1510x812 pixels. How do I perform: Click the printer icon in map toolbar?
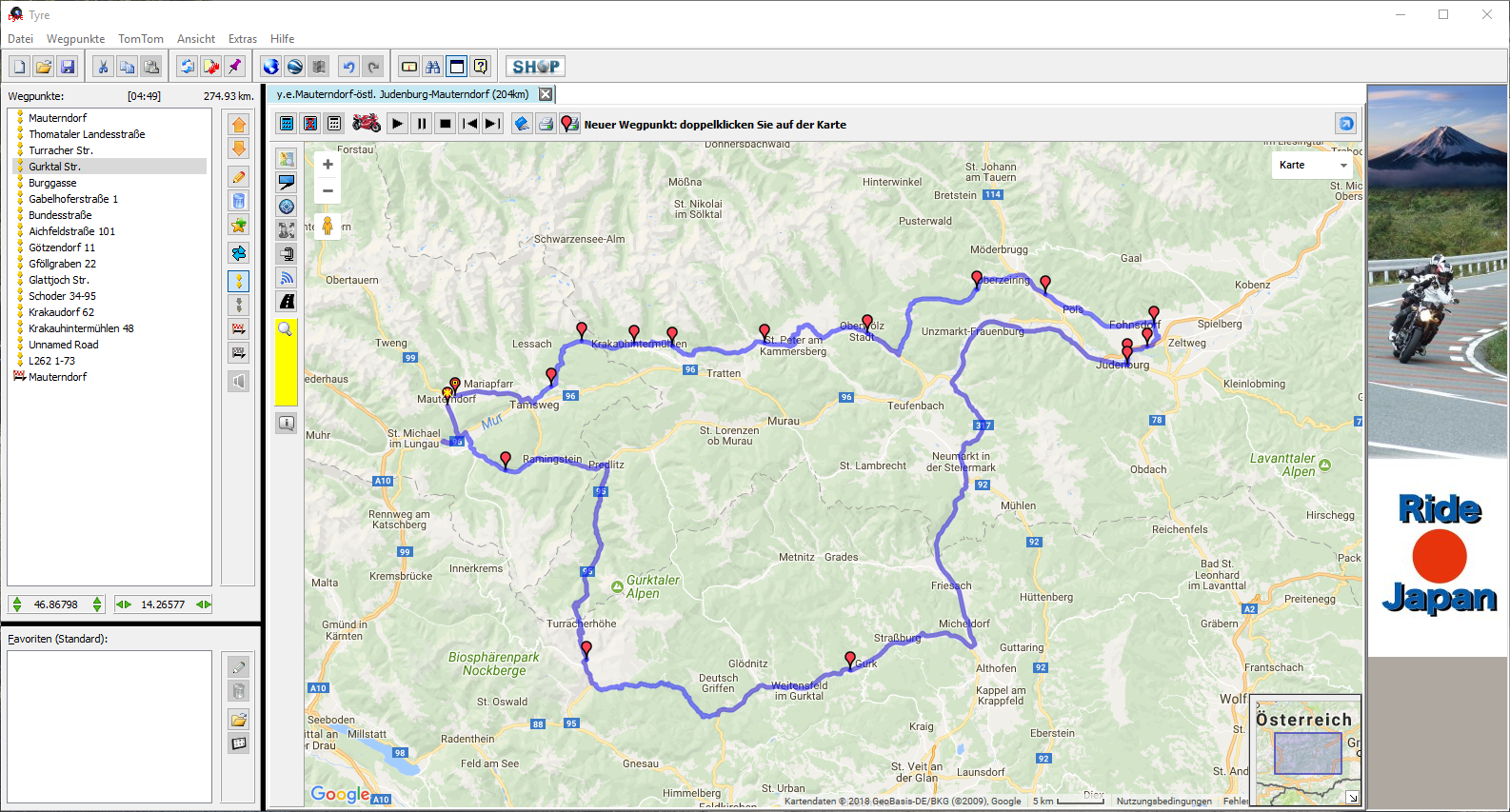(x=546, y=124)
